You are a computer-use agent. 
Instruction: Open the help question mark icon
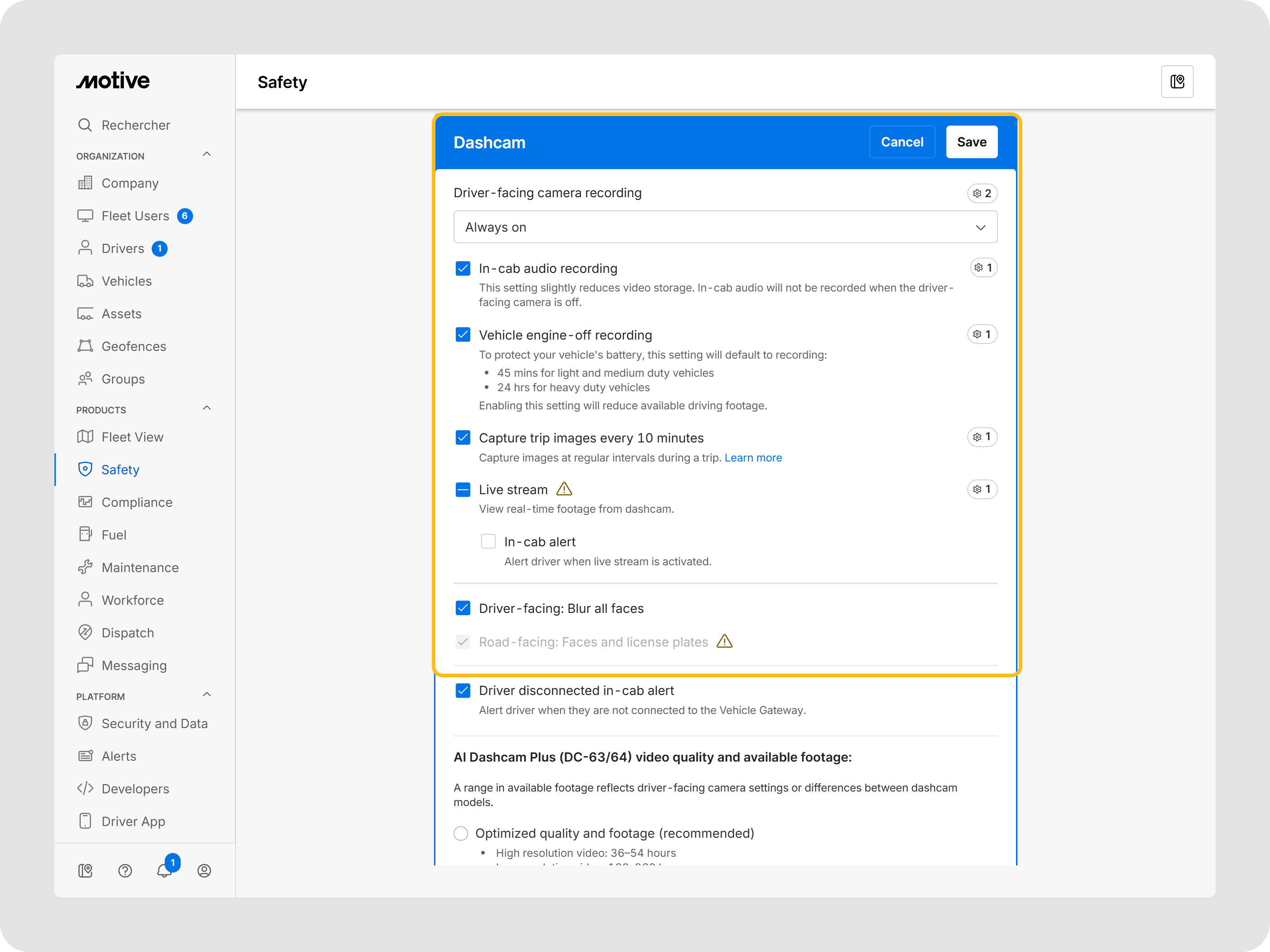(125, 870)
